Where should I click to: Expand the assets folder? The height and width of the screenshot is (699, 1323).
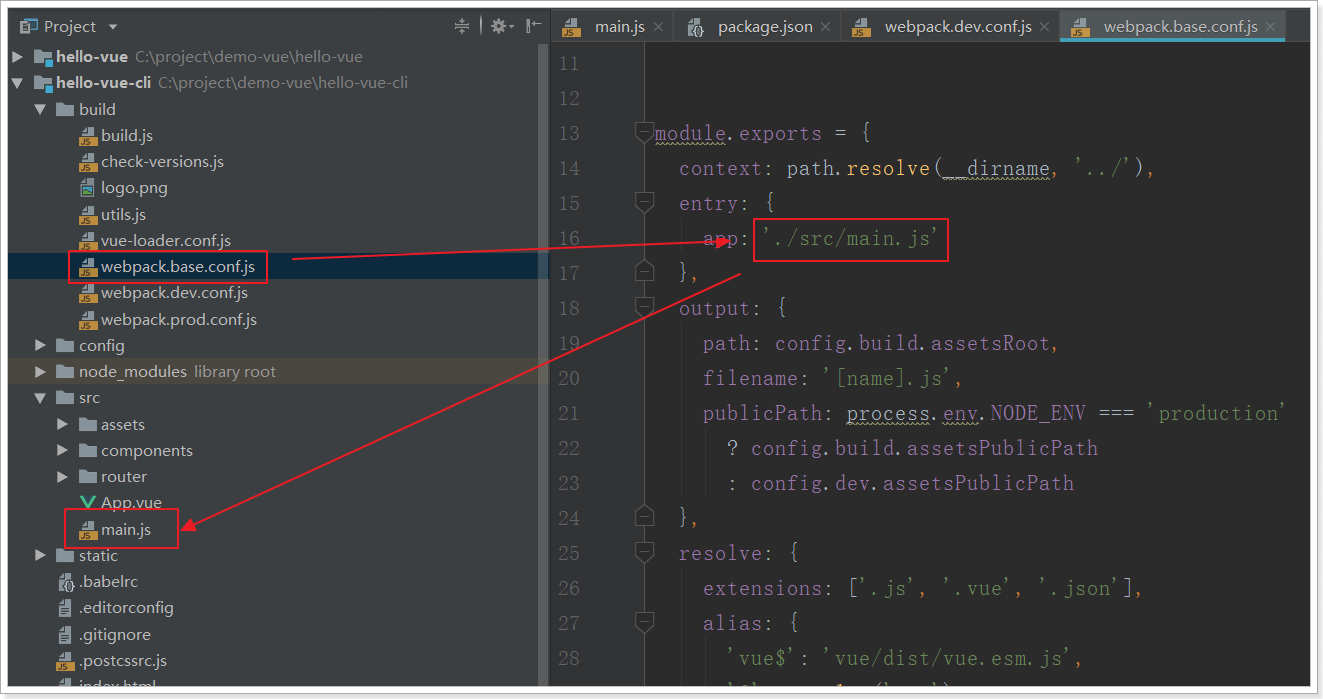[x=62, y=424]
